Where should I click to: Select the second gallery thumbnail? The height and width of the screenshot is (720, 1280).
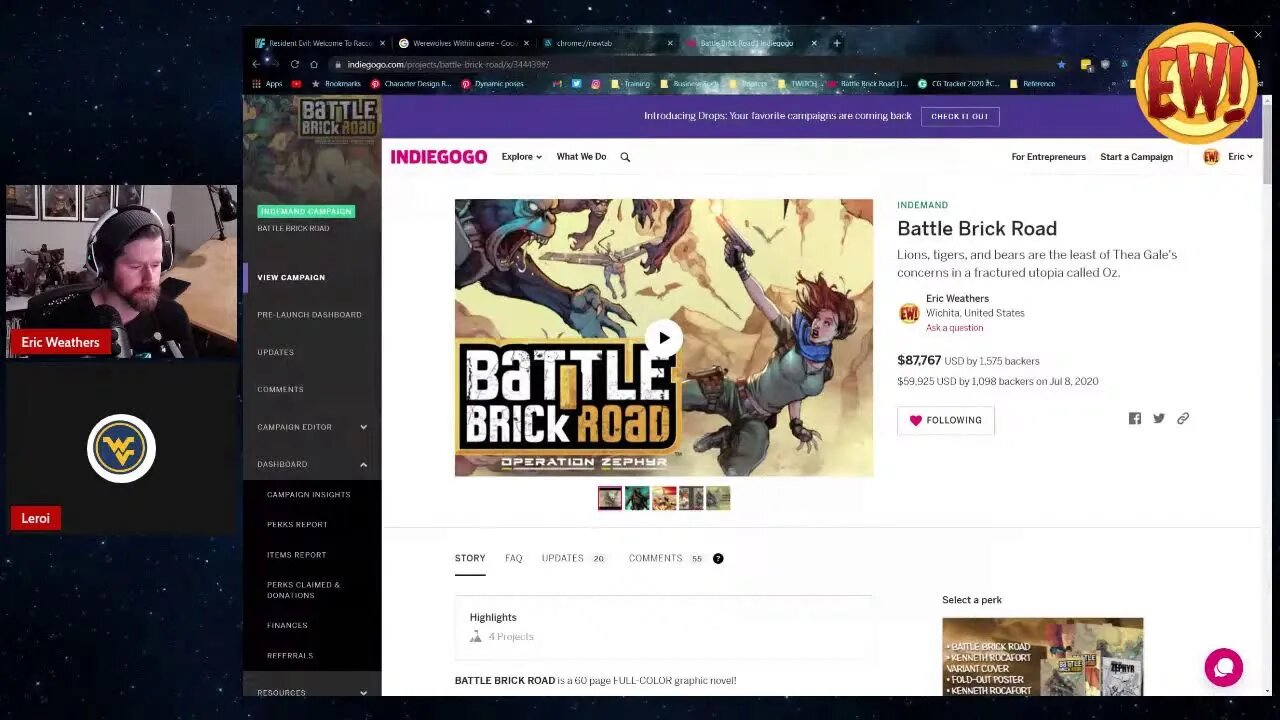[637, 498]
